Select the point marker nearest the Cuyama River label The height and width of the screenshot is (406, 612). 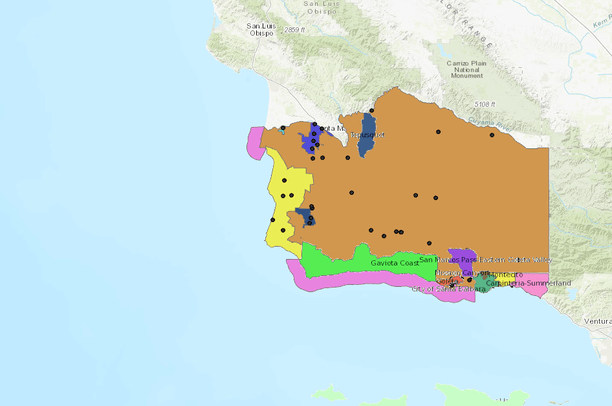492,134
